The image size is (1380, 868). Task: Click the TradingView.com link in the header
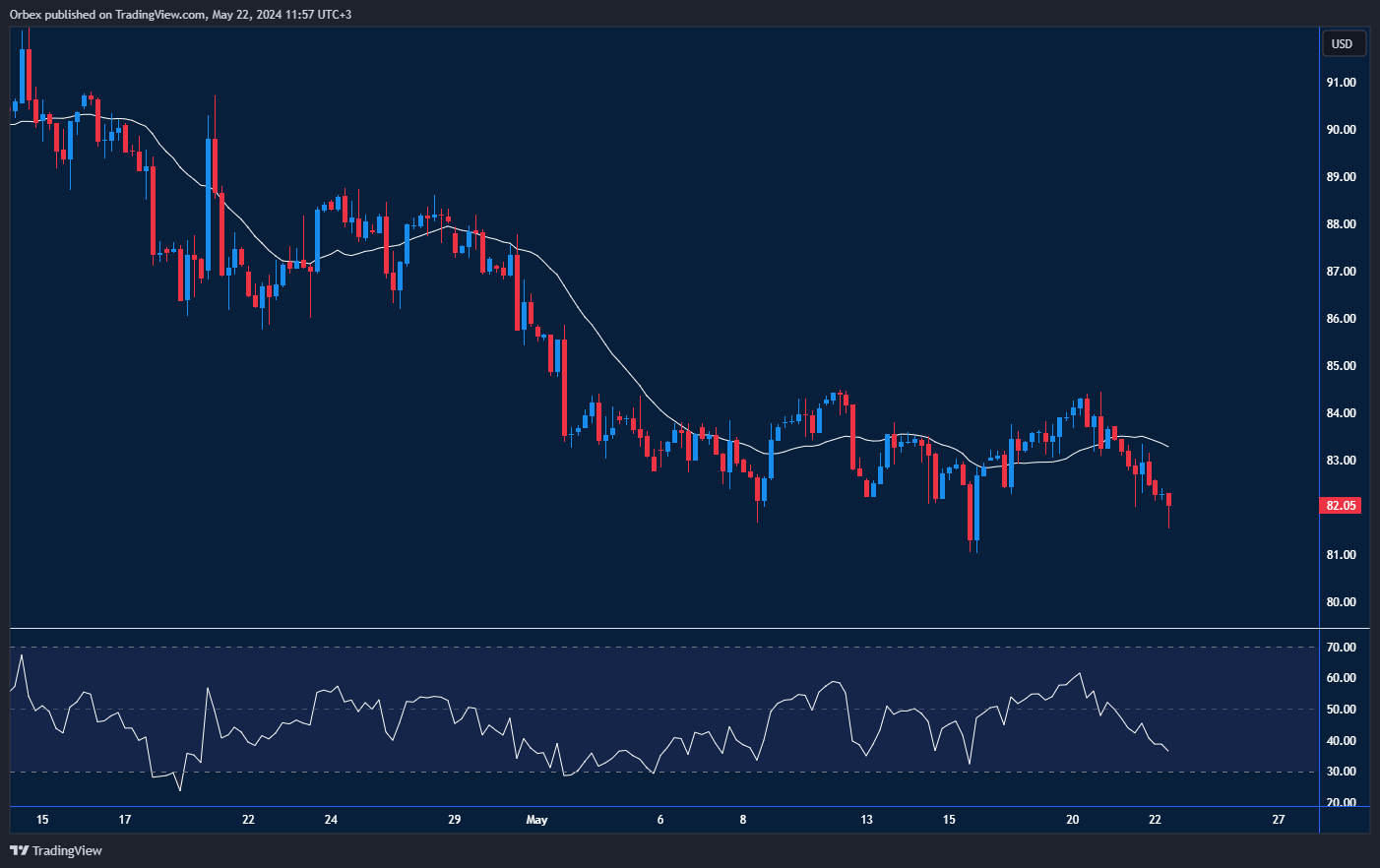tap(162, 14)
